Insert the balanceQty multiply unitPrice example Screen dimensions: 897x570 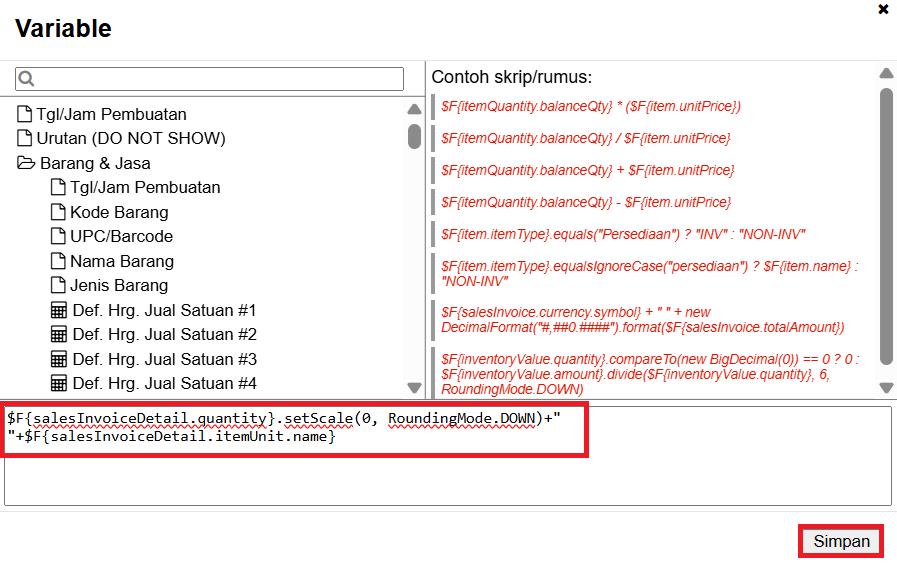[590, 106]
